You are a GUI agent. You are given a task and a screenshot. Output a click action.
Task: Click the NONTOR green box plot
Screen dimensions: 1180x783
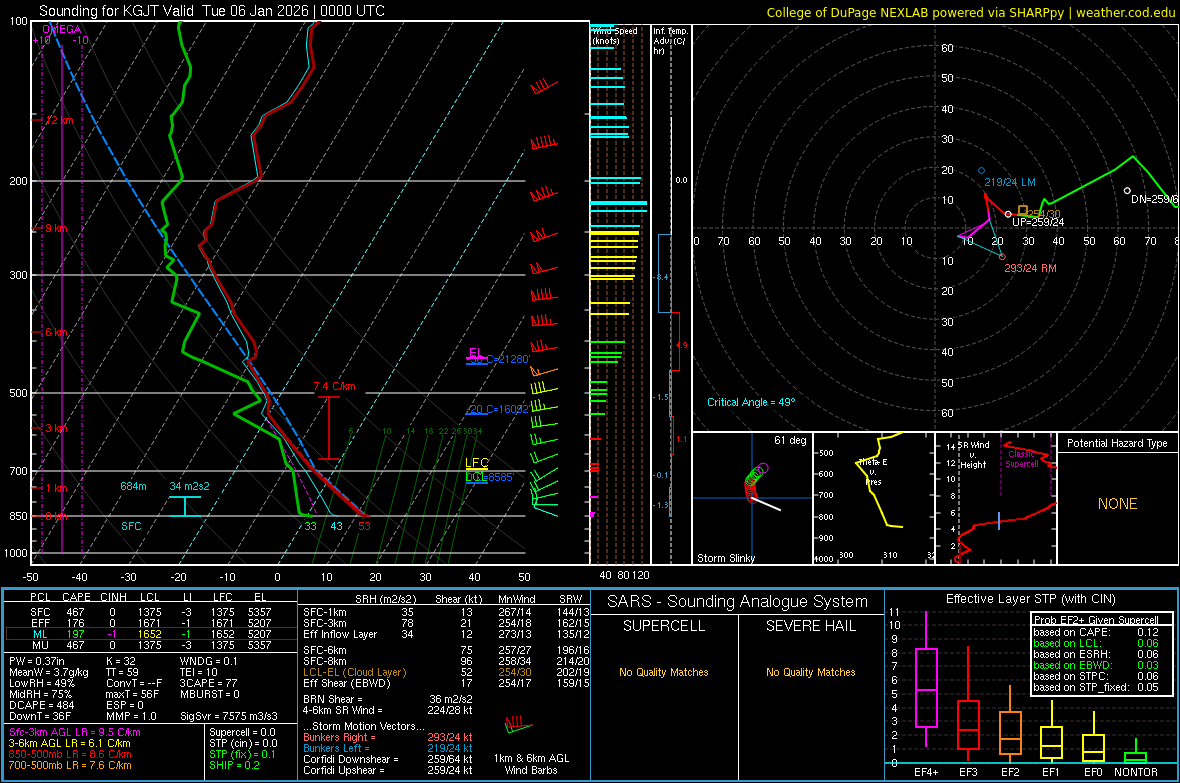(1135, 757)
